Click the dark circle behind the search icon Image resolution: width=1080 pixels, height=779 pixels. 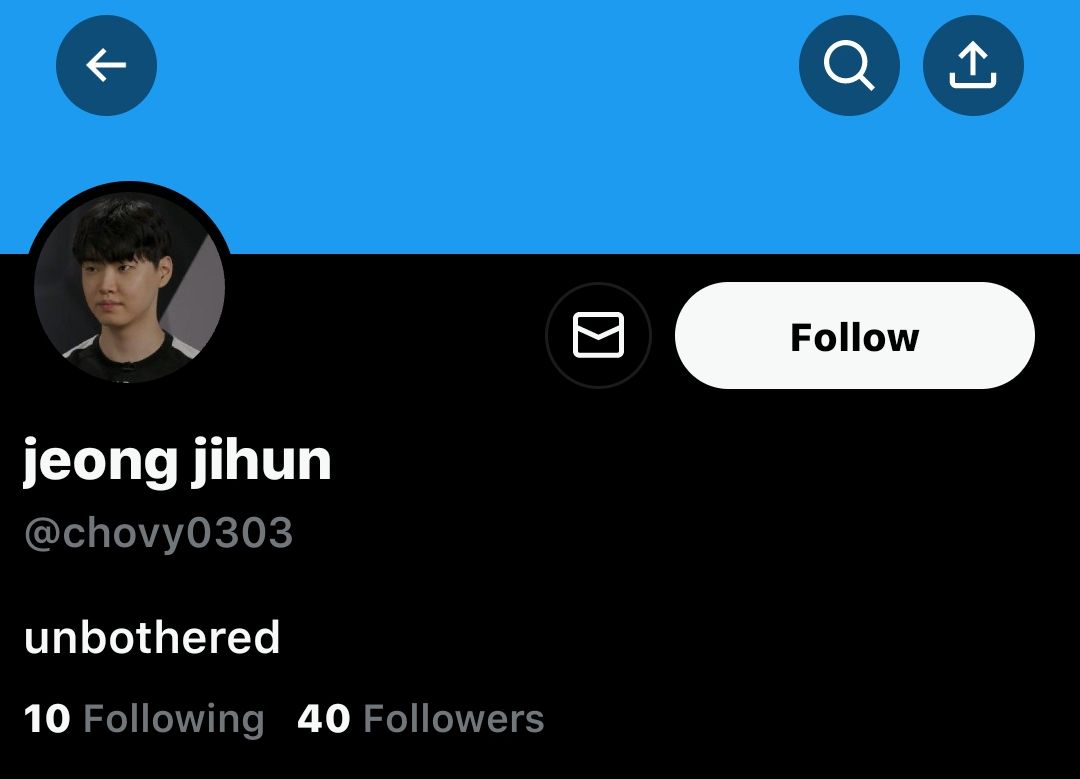pos(849,65)
